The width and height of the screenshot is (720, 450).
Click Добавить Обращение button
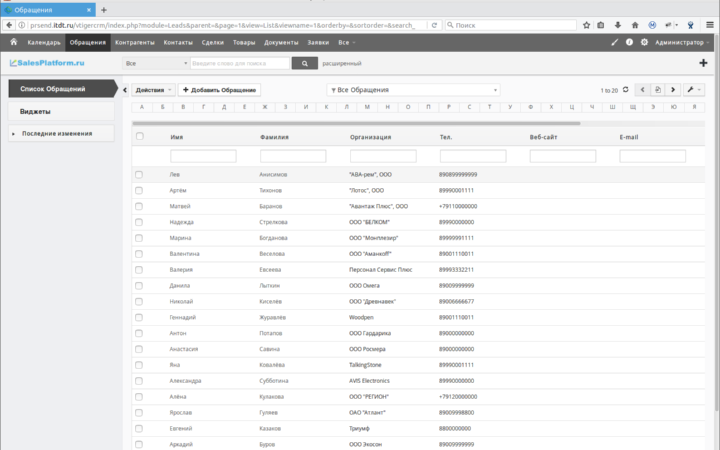coord(219,90)
